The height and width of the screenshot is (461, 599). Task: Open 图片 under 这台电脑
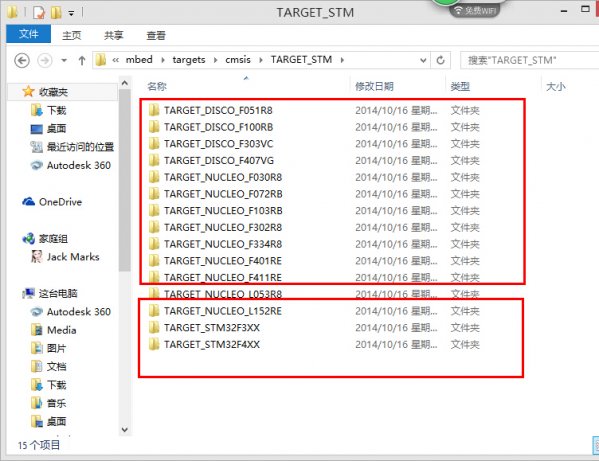[57, 348]
